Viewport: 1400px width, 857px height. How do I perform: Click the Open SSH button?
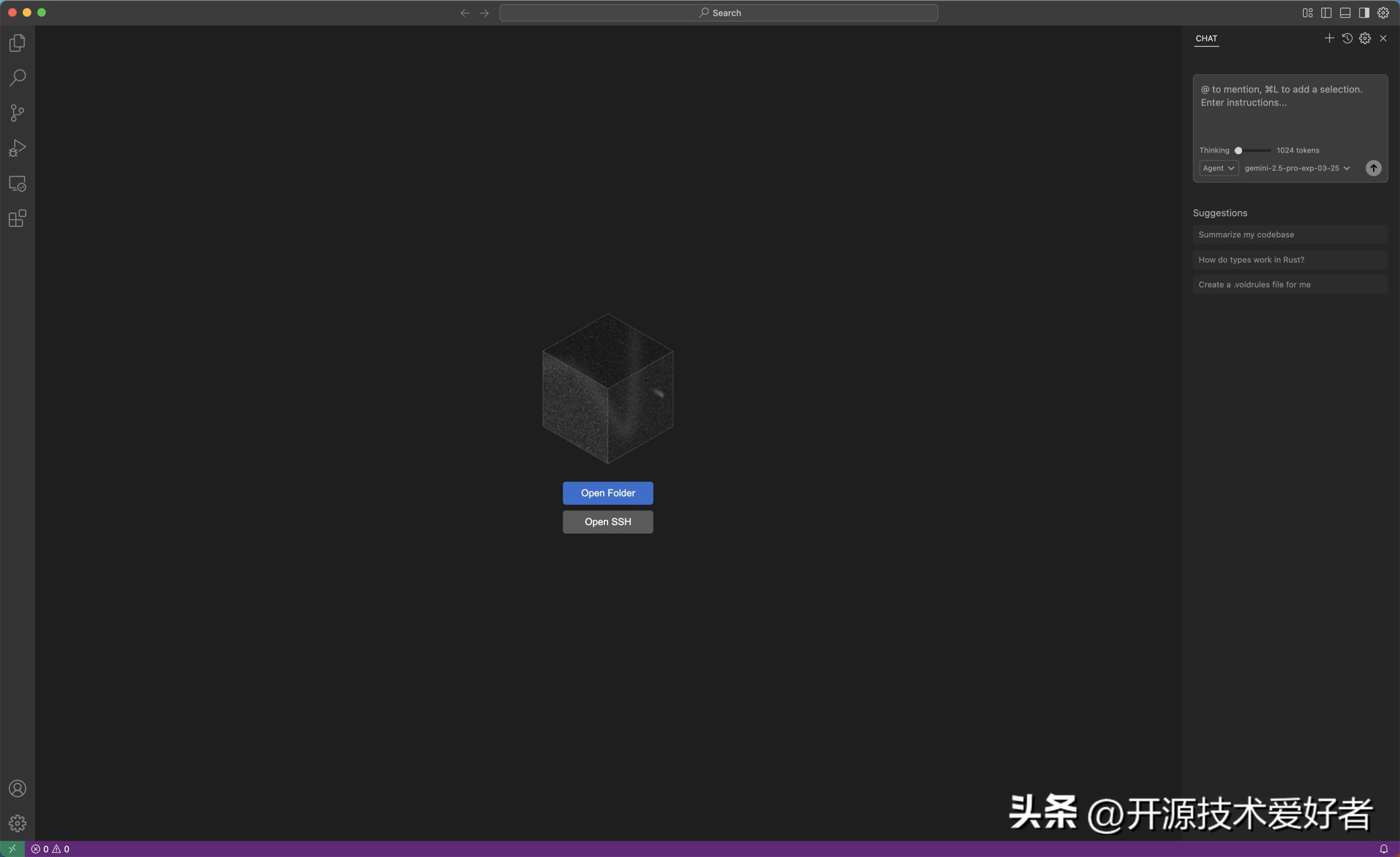point(608,521)
